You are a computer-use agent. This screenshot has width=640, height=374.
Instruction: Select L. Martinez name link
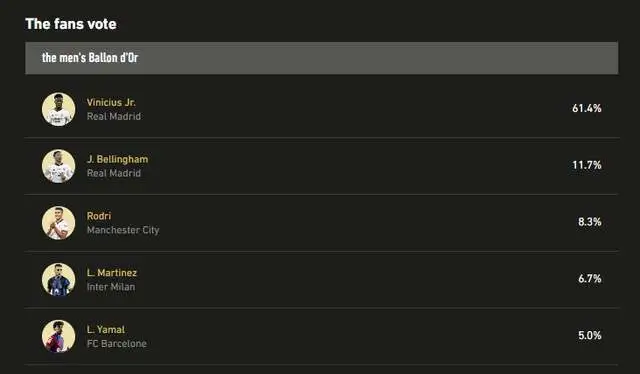pos(112,273)
